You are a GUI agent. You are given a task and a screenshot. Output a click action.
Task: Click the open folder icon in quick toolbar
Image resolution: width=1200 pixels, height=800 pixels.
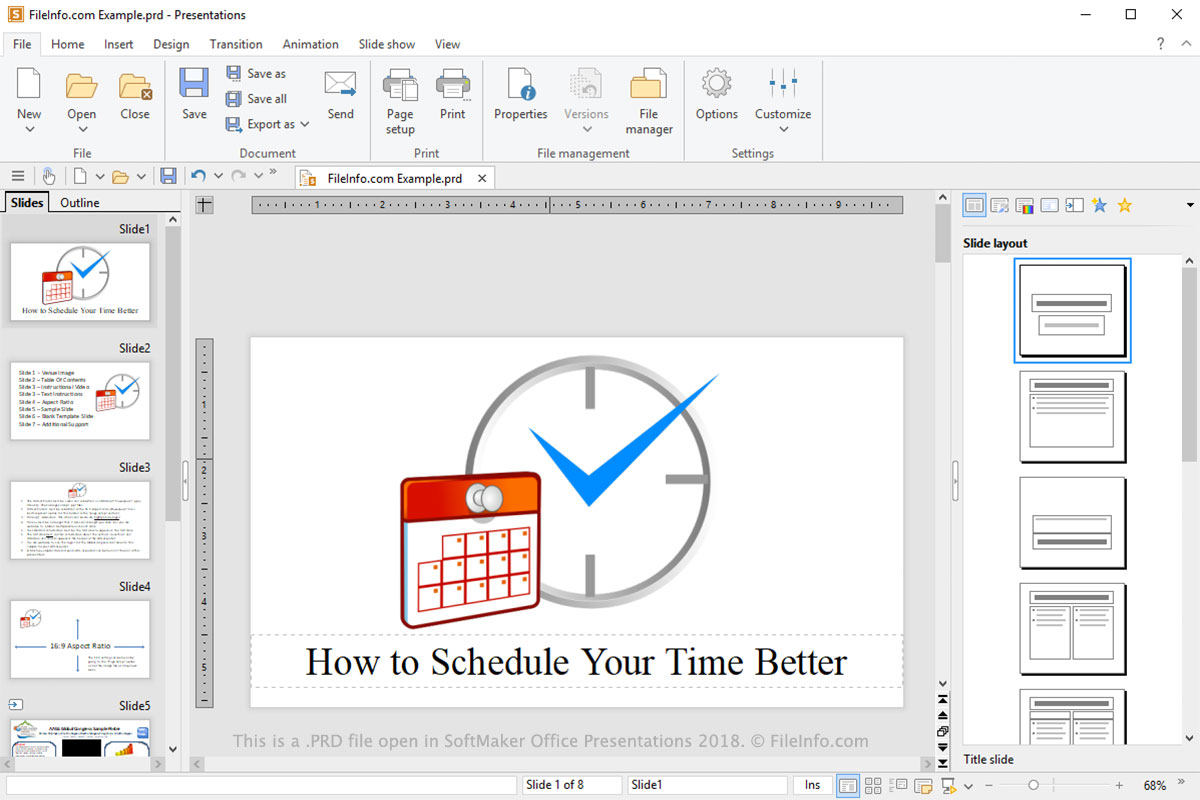pyautogui.click(x=120, y=177)
